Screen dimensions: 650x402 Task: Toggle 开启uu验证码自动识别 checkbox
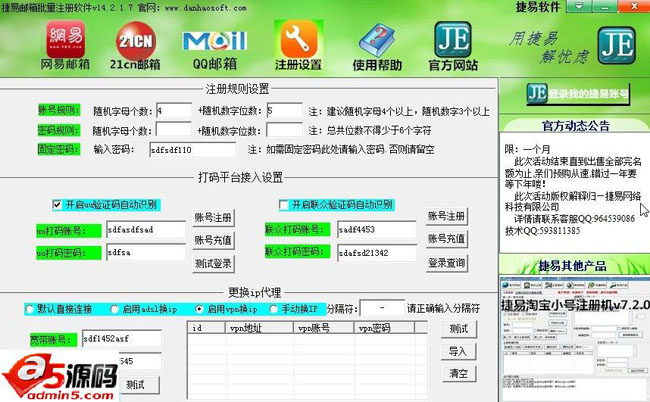click(57, 204)
